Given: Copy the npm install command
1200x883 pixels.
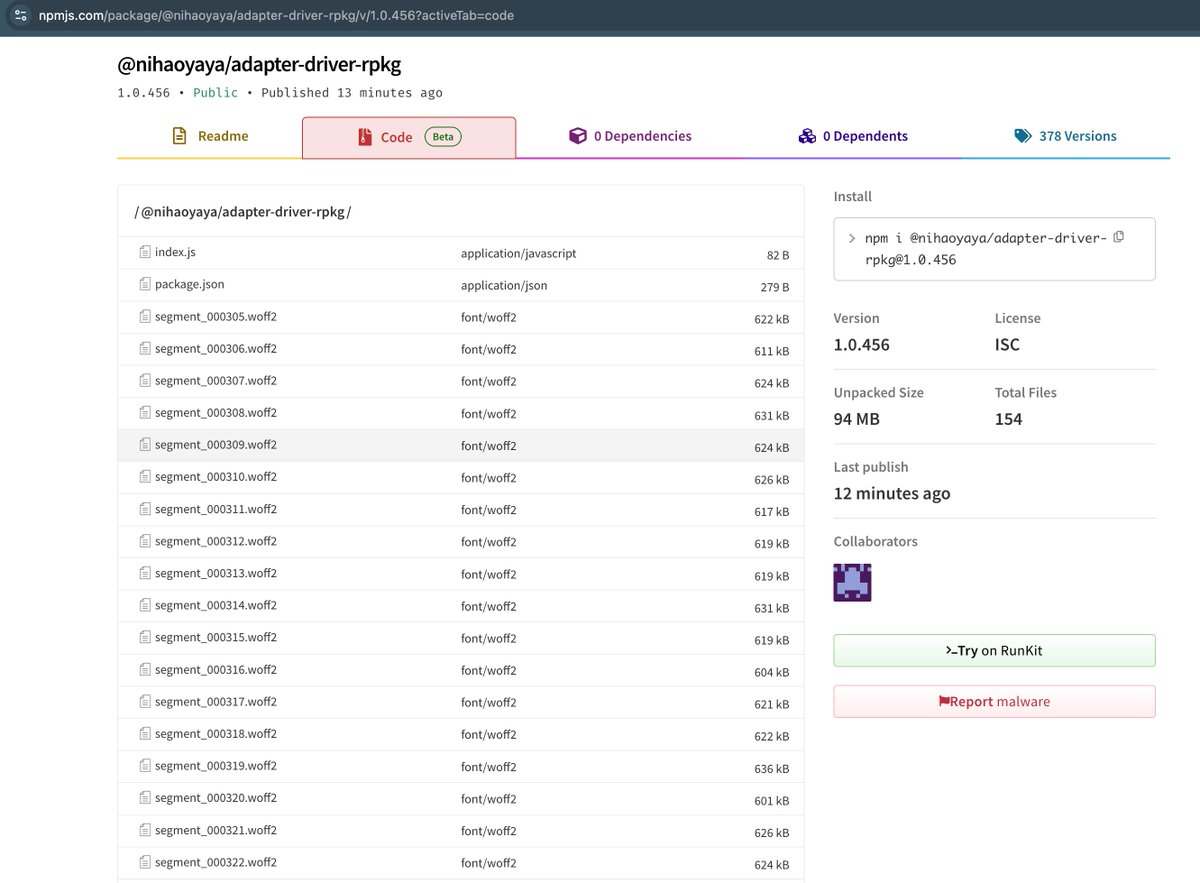Looking at the screenshot, I should [x=1119, y=237].
